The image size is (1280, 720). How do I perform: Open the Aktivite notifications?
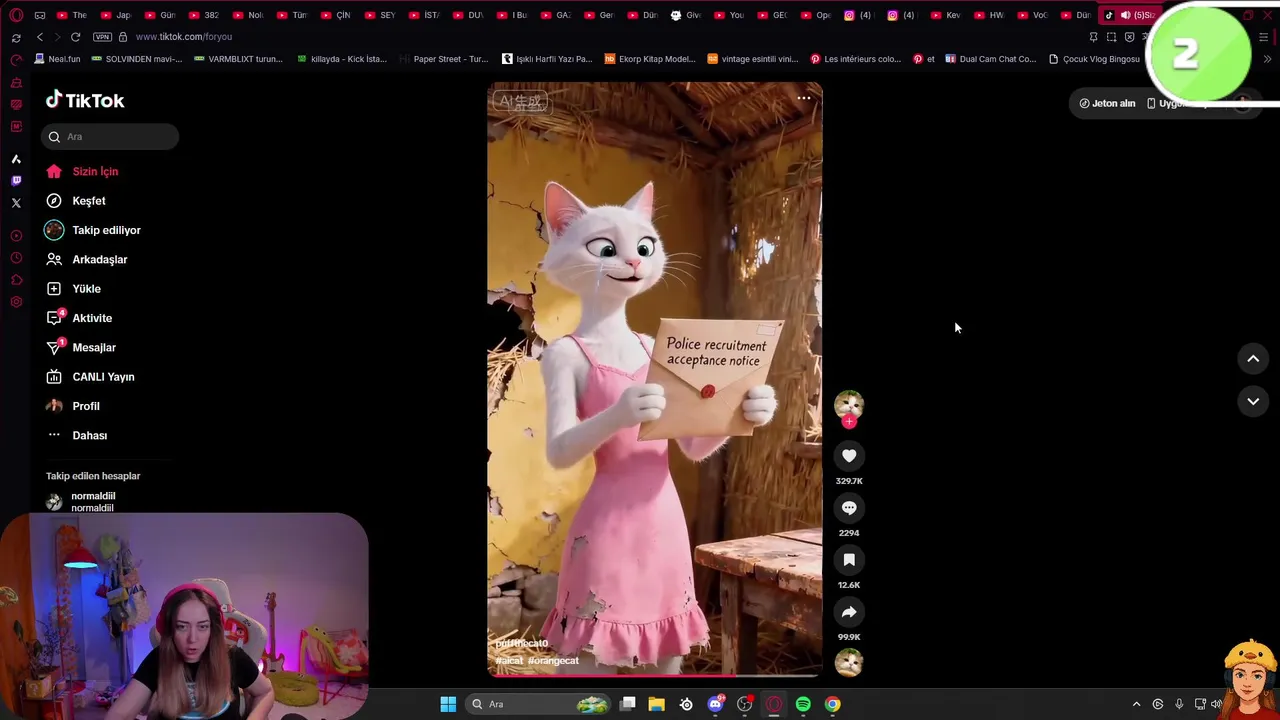click(79, 318)
